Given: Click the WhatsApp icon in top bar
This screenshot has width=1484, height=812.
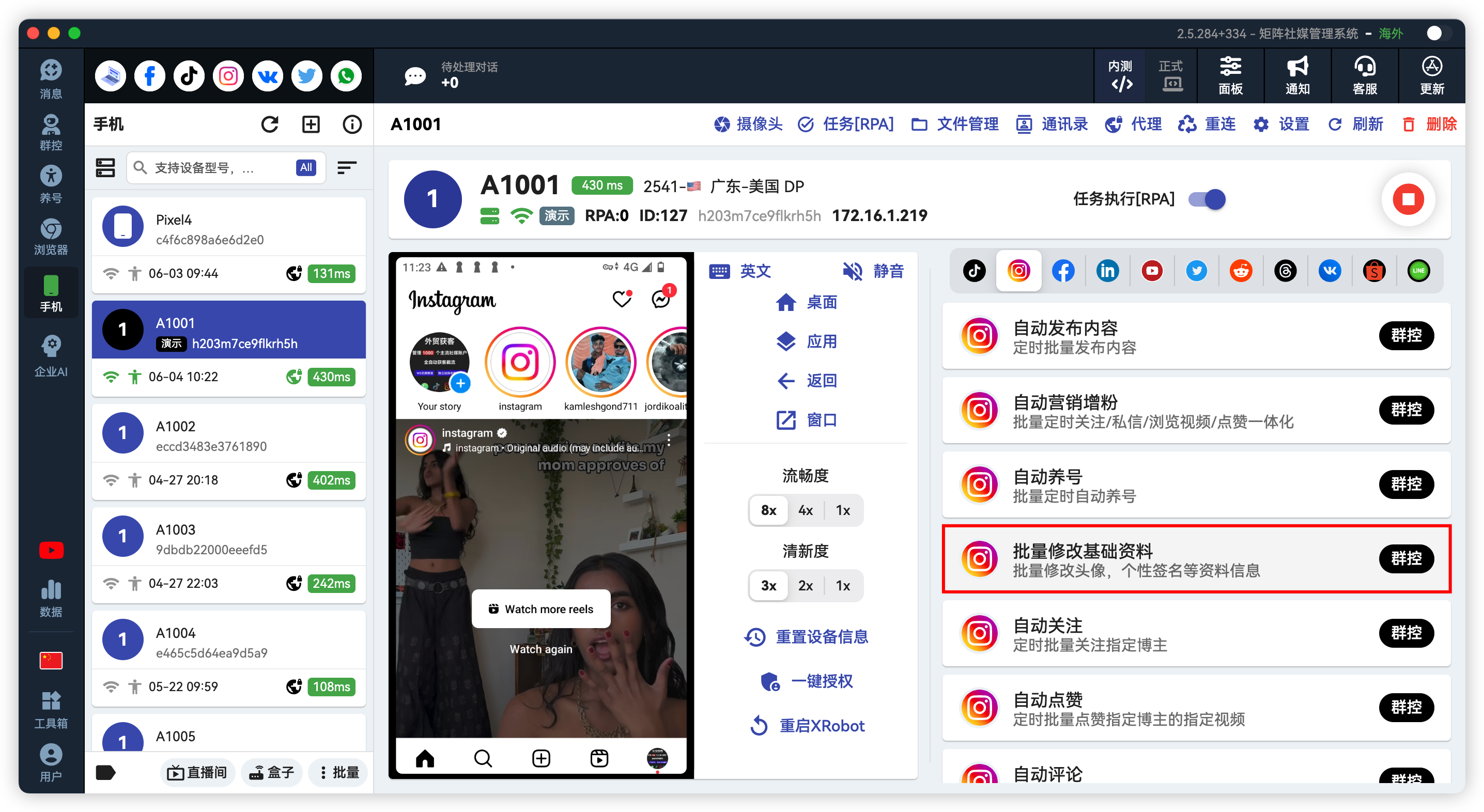Looking at the screenshot, I should click(x=346, y=75).
